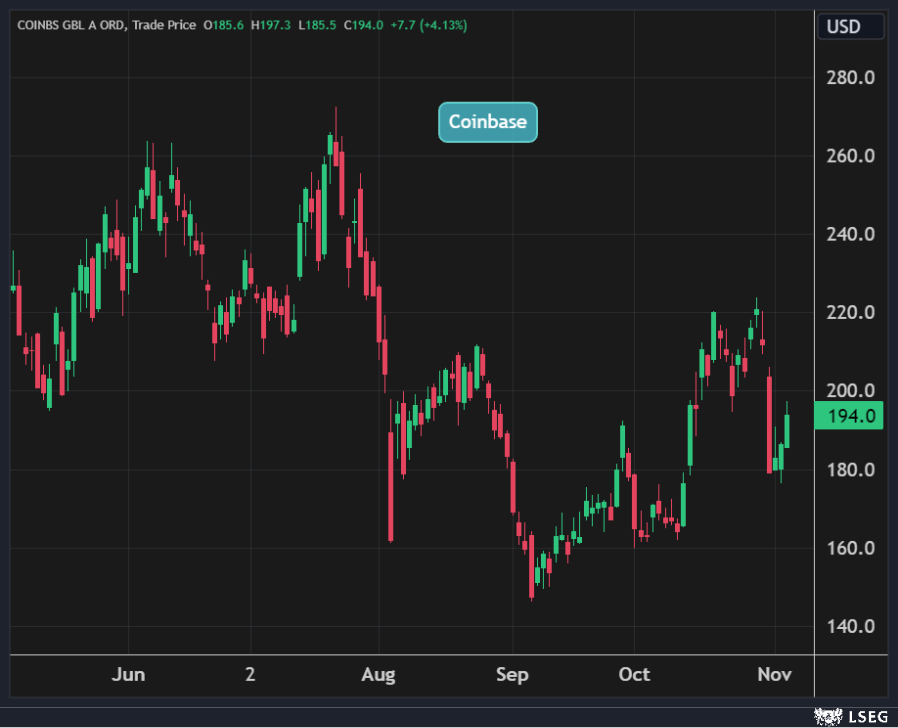Click the +7.7 (+4.13%) change value

[428, 25]
